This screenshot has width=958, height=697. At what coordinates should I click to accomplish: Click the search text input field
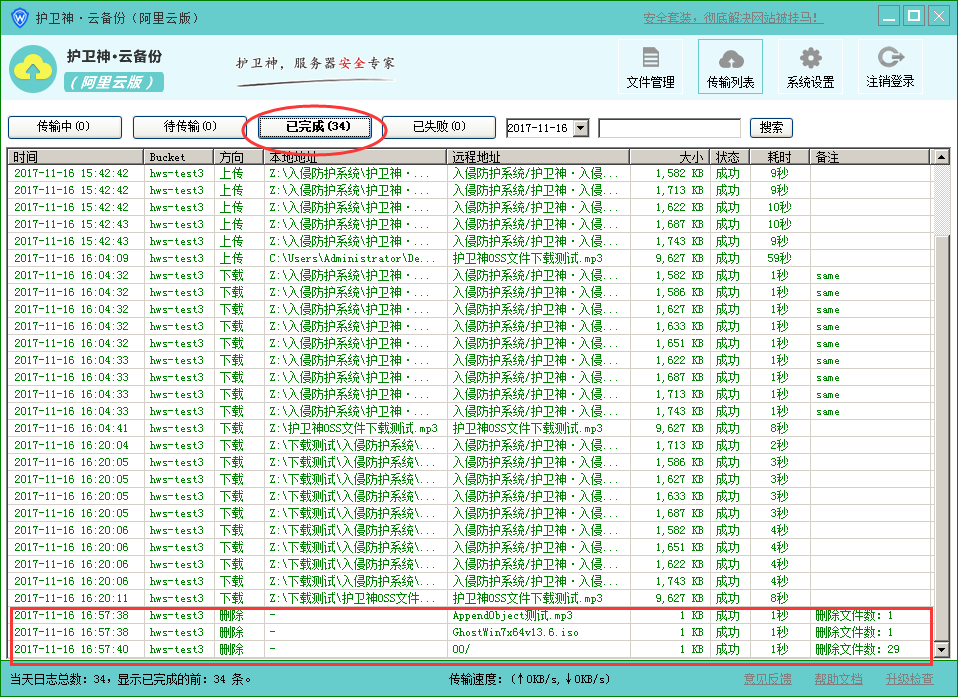pyautogui.click(x=669, y=128)
